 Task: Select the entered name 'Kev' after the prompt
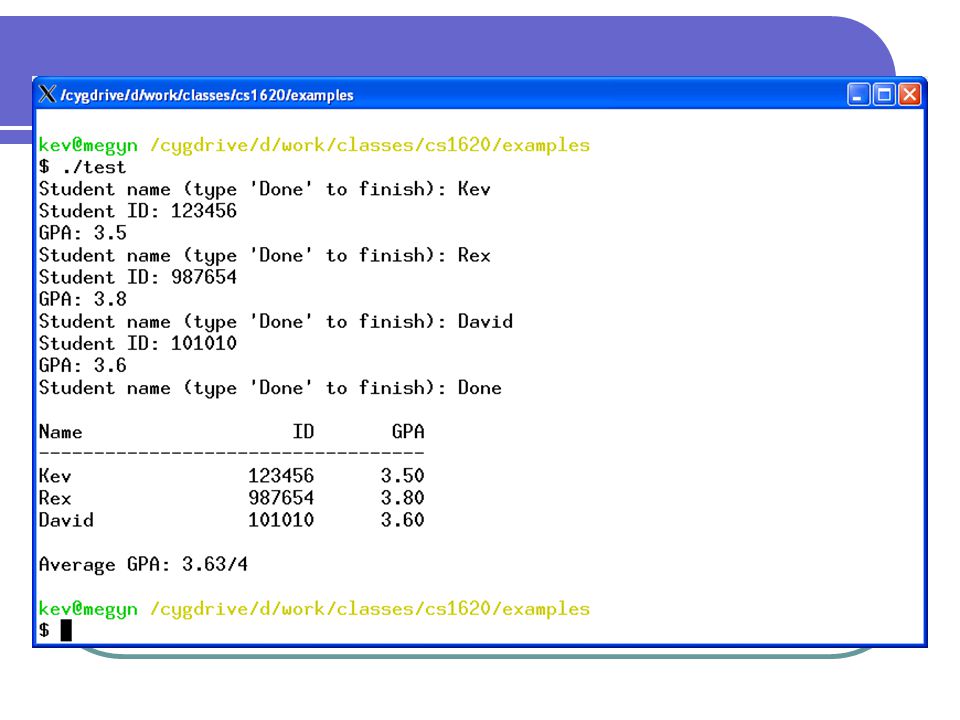(x=474, y=189)
